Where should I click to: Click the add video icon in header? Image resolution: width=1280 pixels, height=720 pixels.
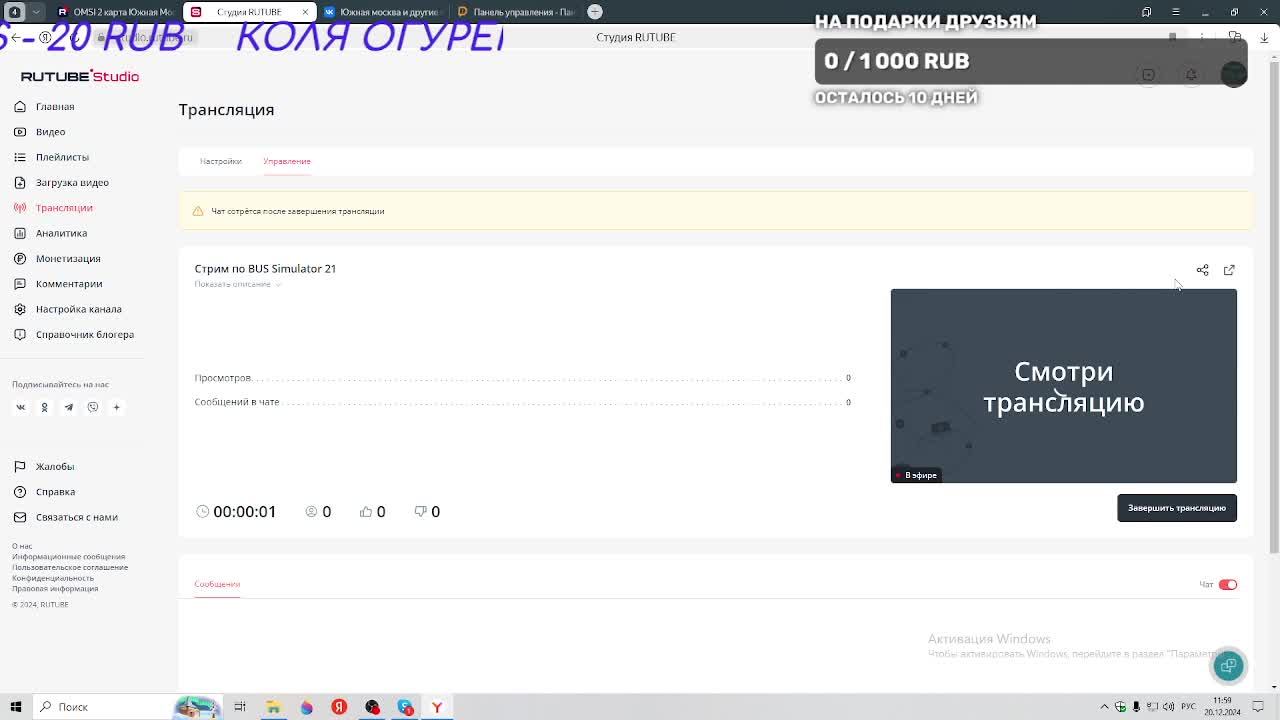coord(1148,75)
